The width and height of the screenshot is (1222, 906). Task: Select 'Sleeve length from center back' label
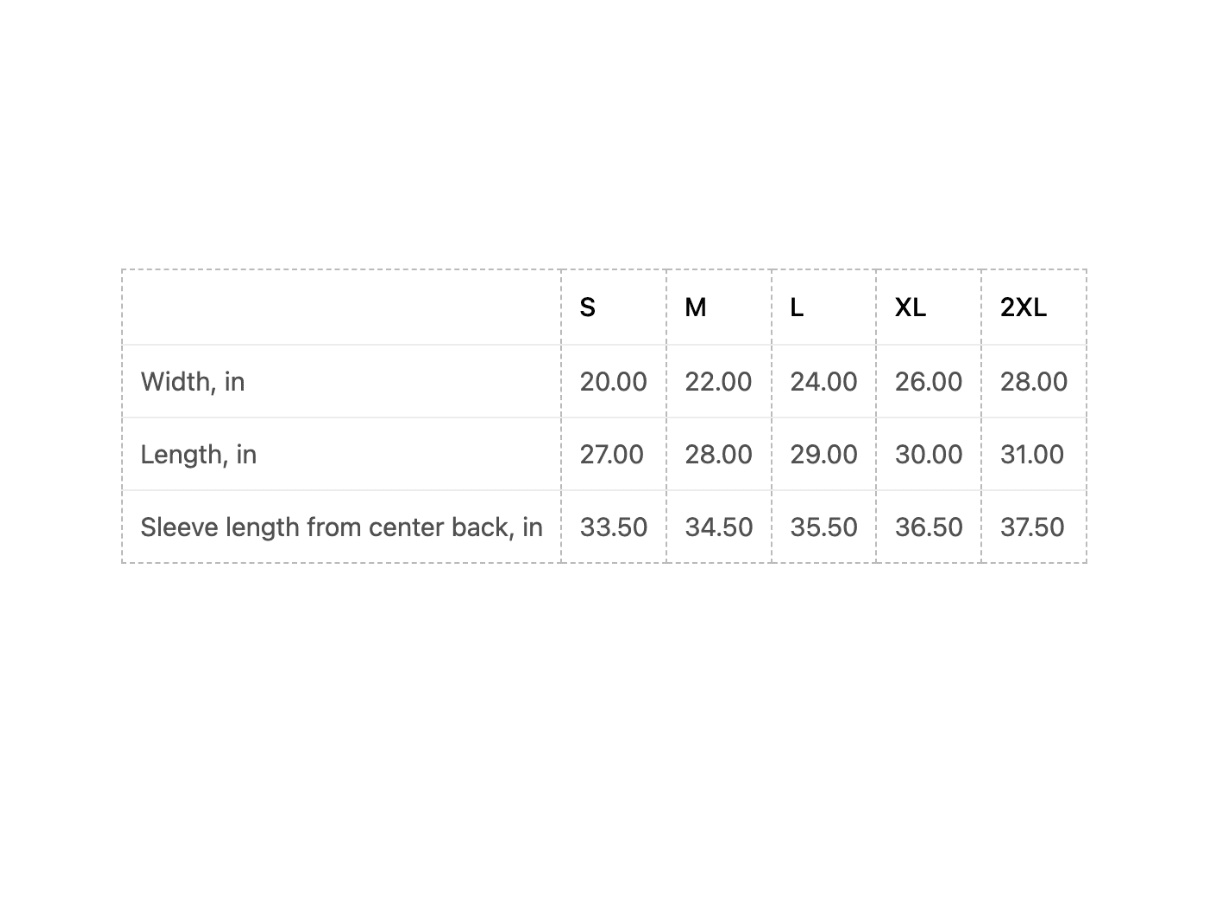(341, 527)
